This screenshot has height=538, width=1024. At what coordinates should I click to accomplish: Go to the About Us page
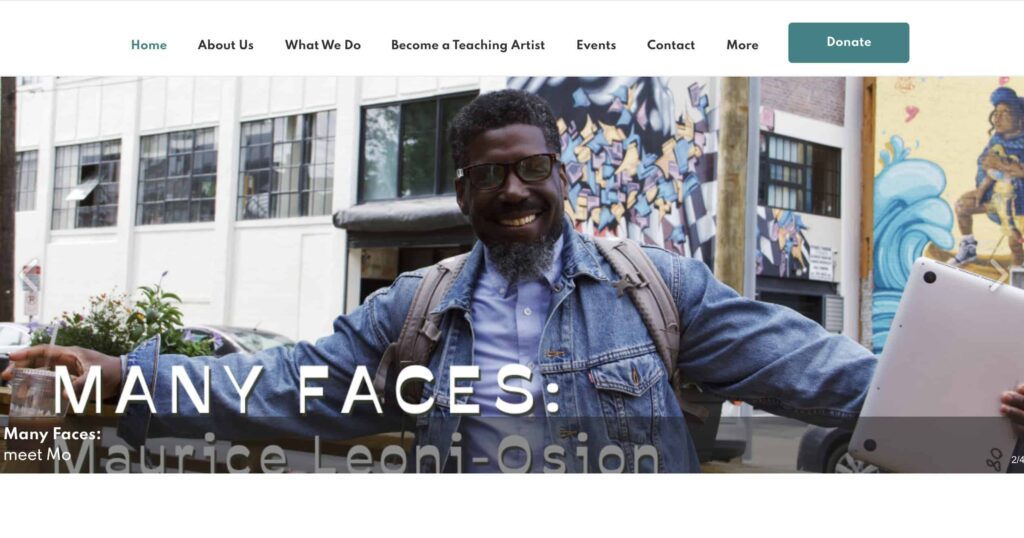coord(225,45)
